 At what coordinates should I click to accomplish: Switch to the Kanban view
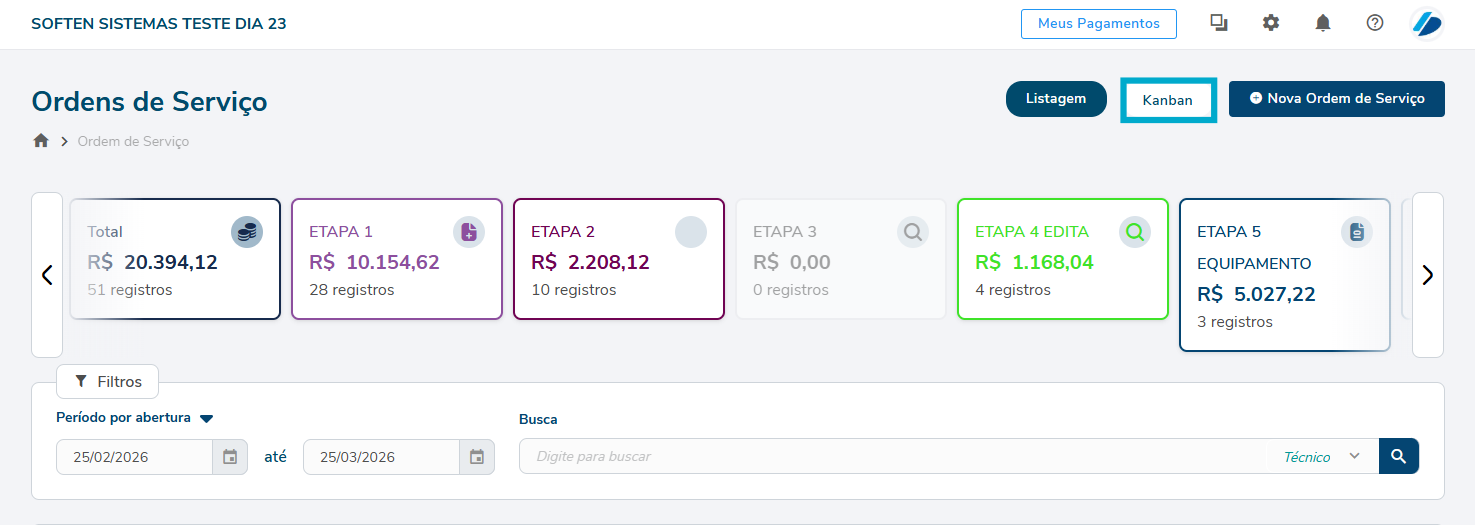point(1168,100)
